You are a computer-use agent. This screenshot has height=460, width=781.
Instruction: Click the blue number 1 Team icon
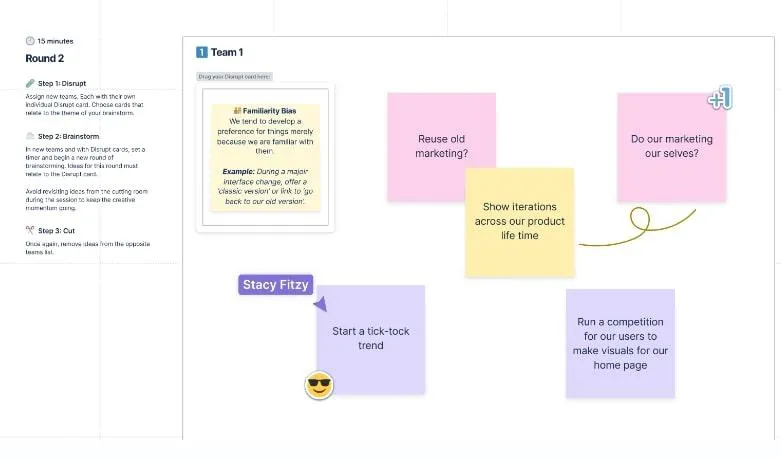pos(202,52)
